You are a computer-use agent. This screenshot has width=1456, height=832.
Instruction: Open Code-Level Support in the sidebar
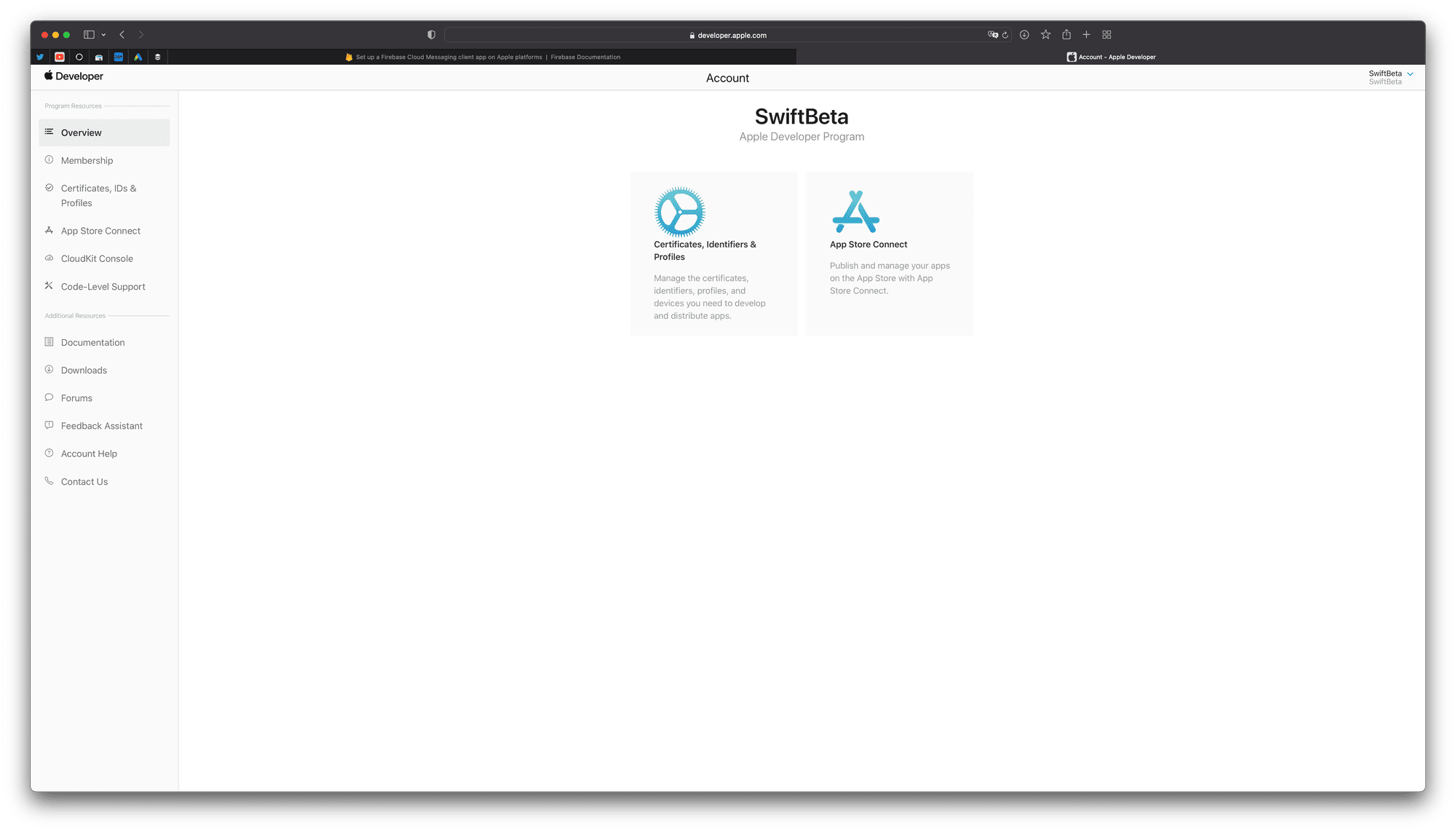point(104,287)
